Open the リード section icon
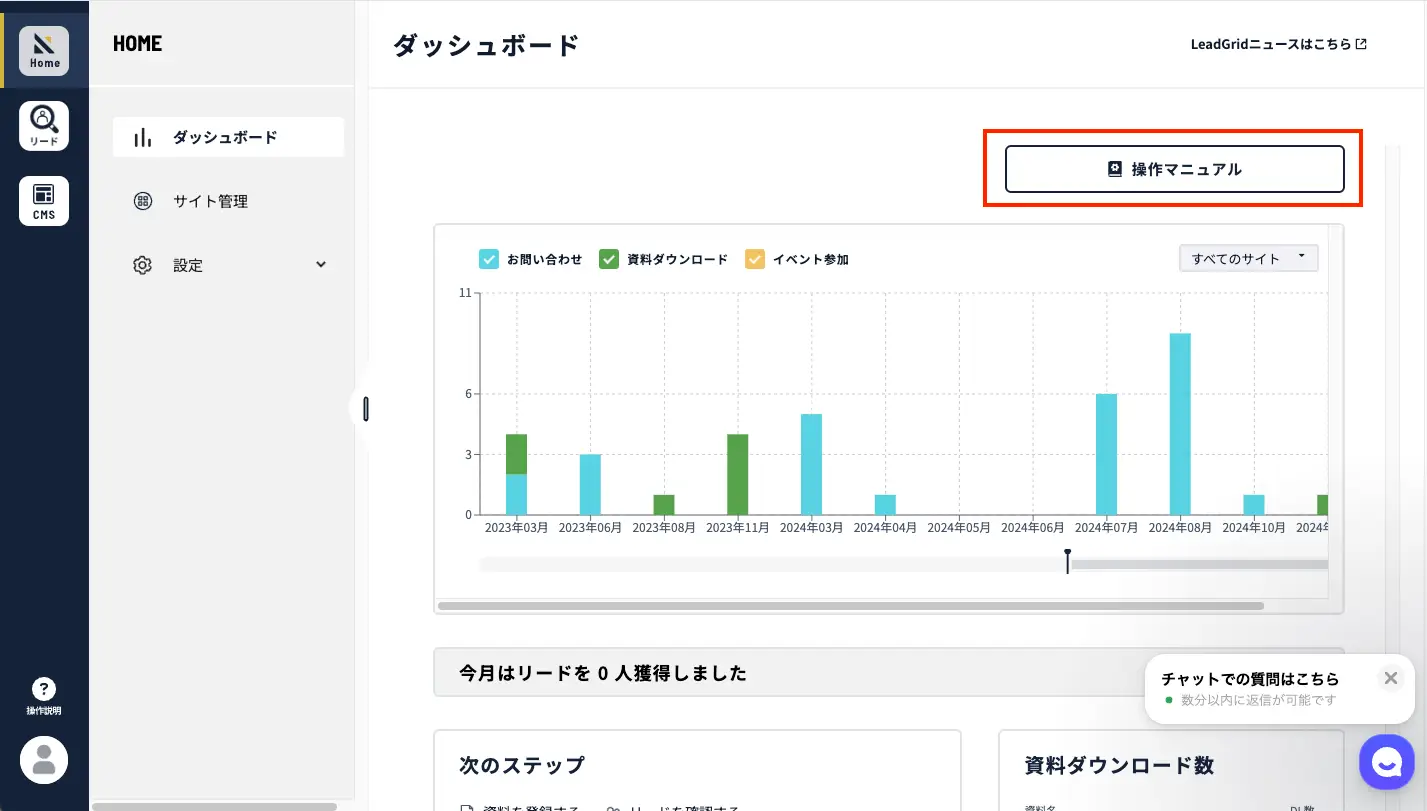 pos(44,126)
